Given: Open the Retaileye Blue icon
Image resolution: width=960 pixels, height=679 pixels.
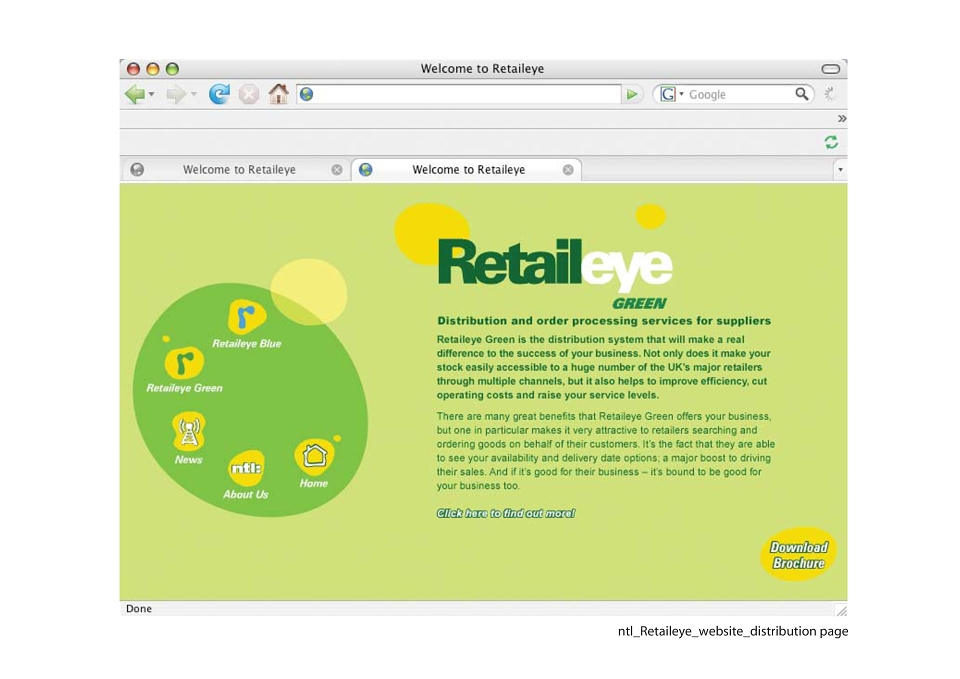Looking at the screenshot, I should [x=247, y=317].
